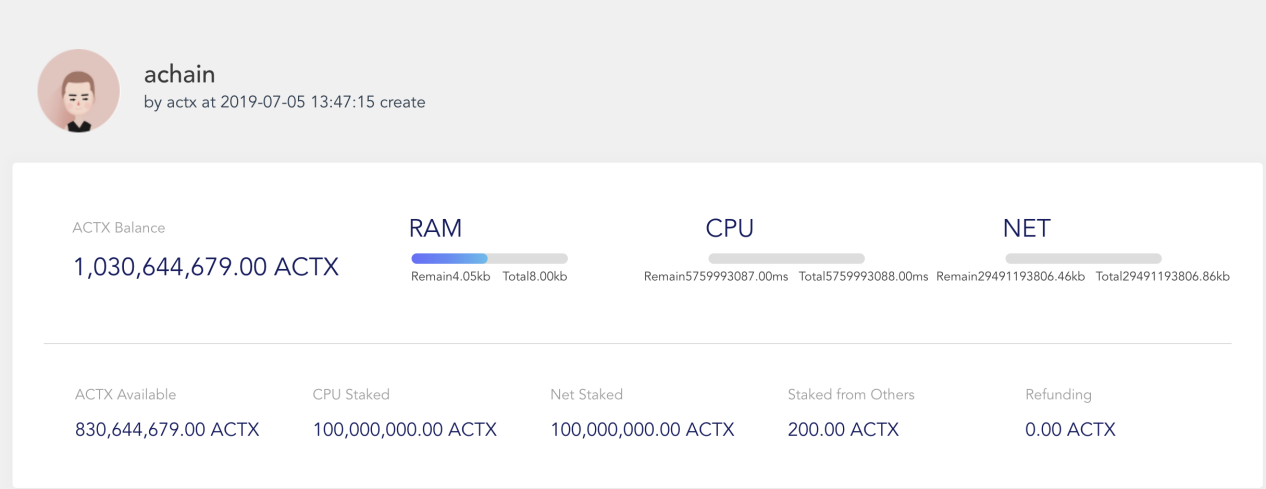
Task: Click the Refunding 0.00 ACTX value
Action: pyautogui.click(x=1070, y=430)
